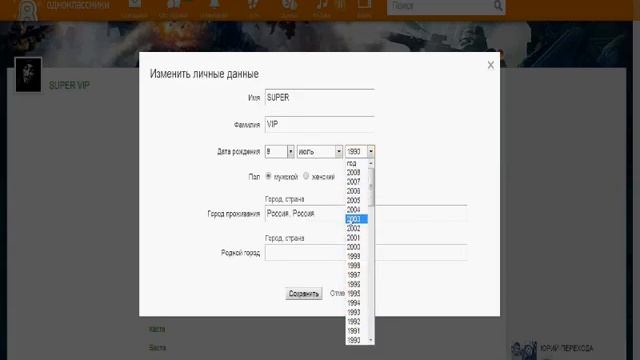Select year 1995 in the list
Image resolution: width=640 pixels, height=360 pixels.
click(x=356, y=294)
